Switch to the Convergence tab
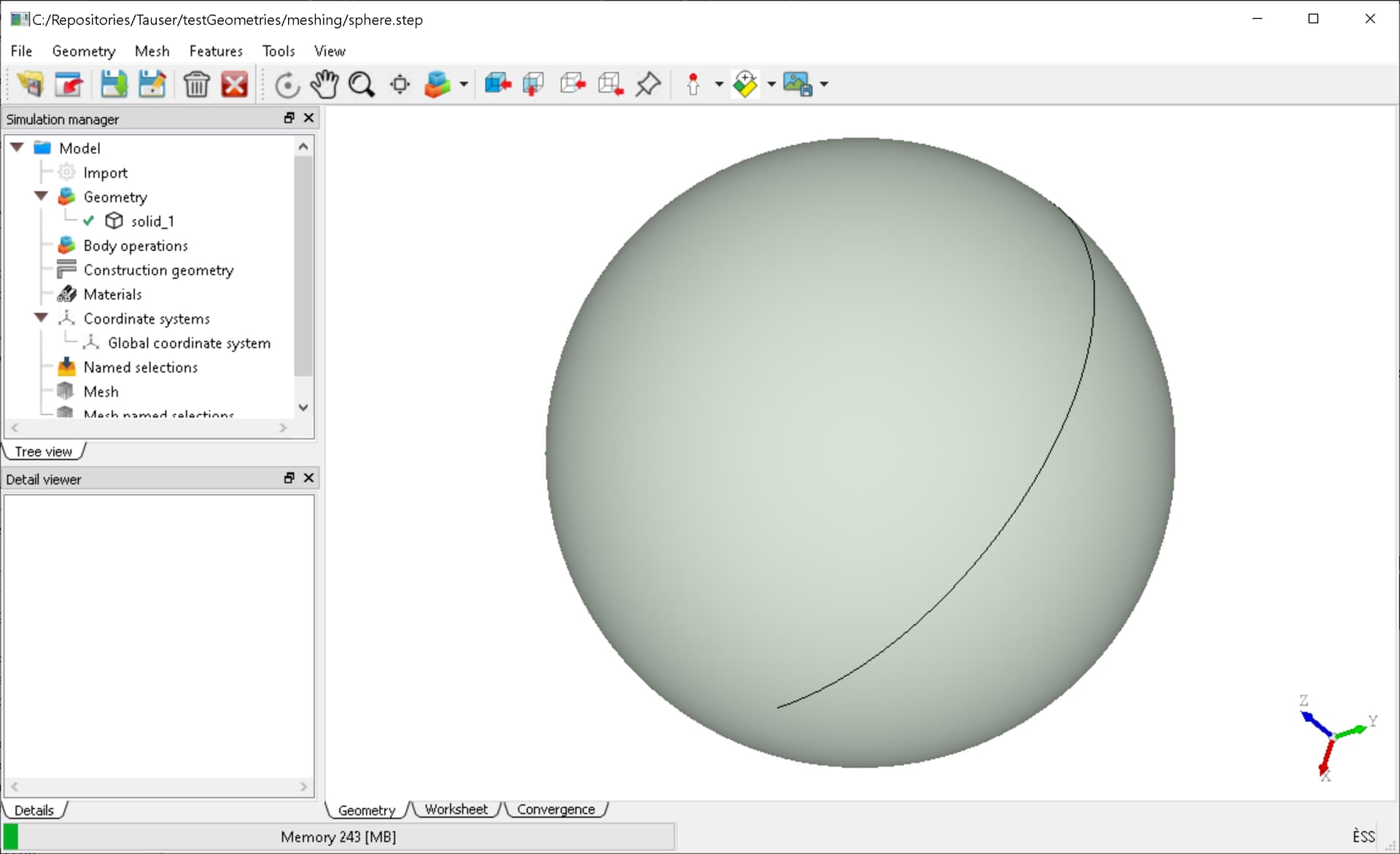This screenshot has height=854, width=1400. (x=556, y=810)
